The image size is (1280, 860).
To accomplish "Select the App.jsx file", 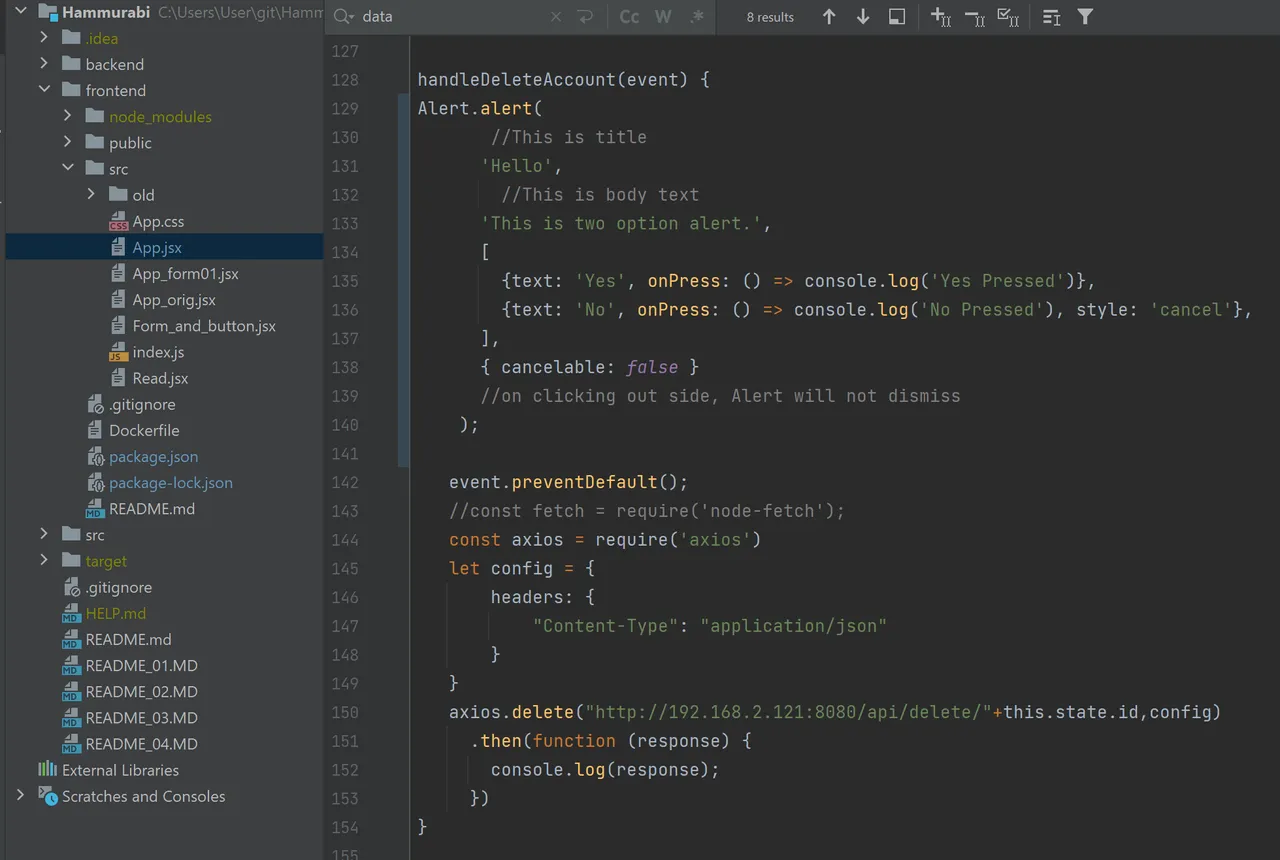I will [x=157, y=247].
